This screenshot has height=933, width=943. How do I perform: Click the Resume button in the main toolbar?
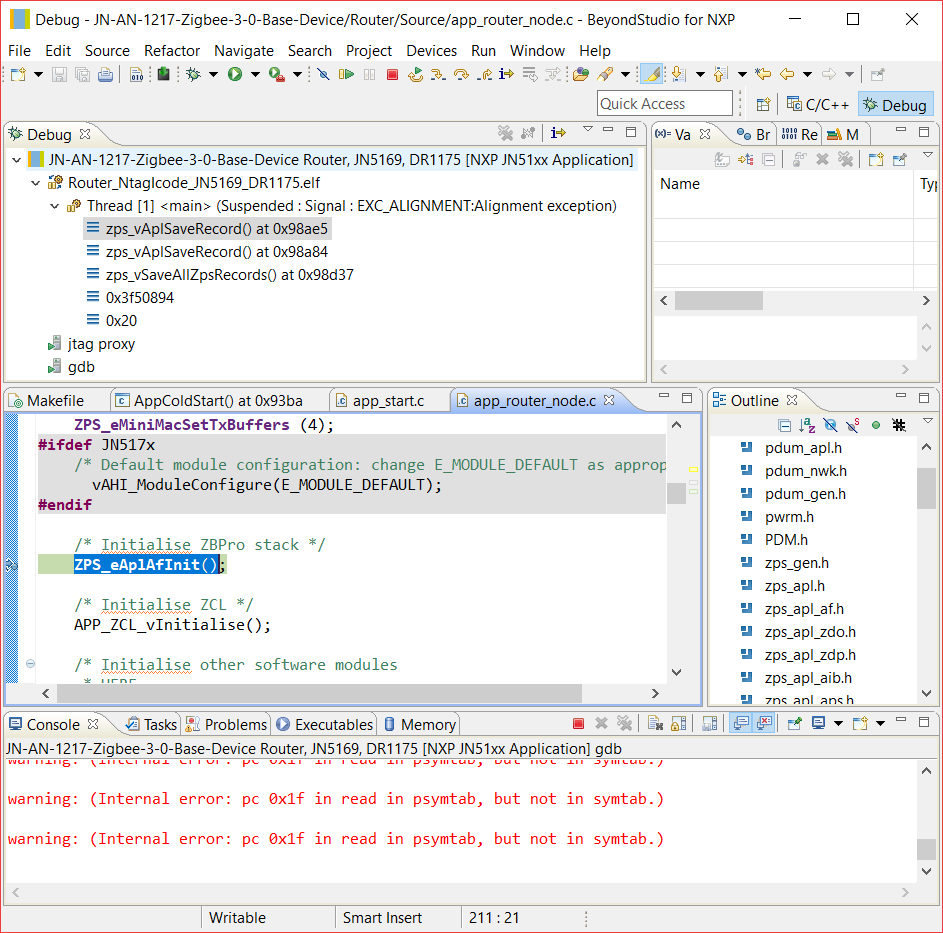(346, 75)
